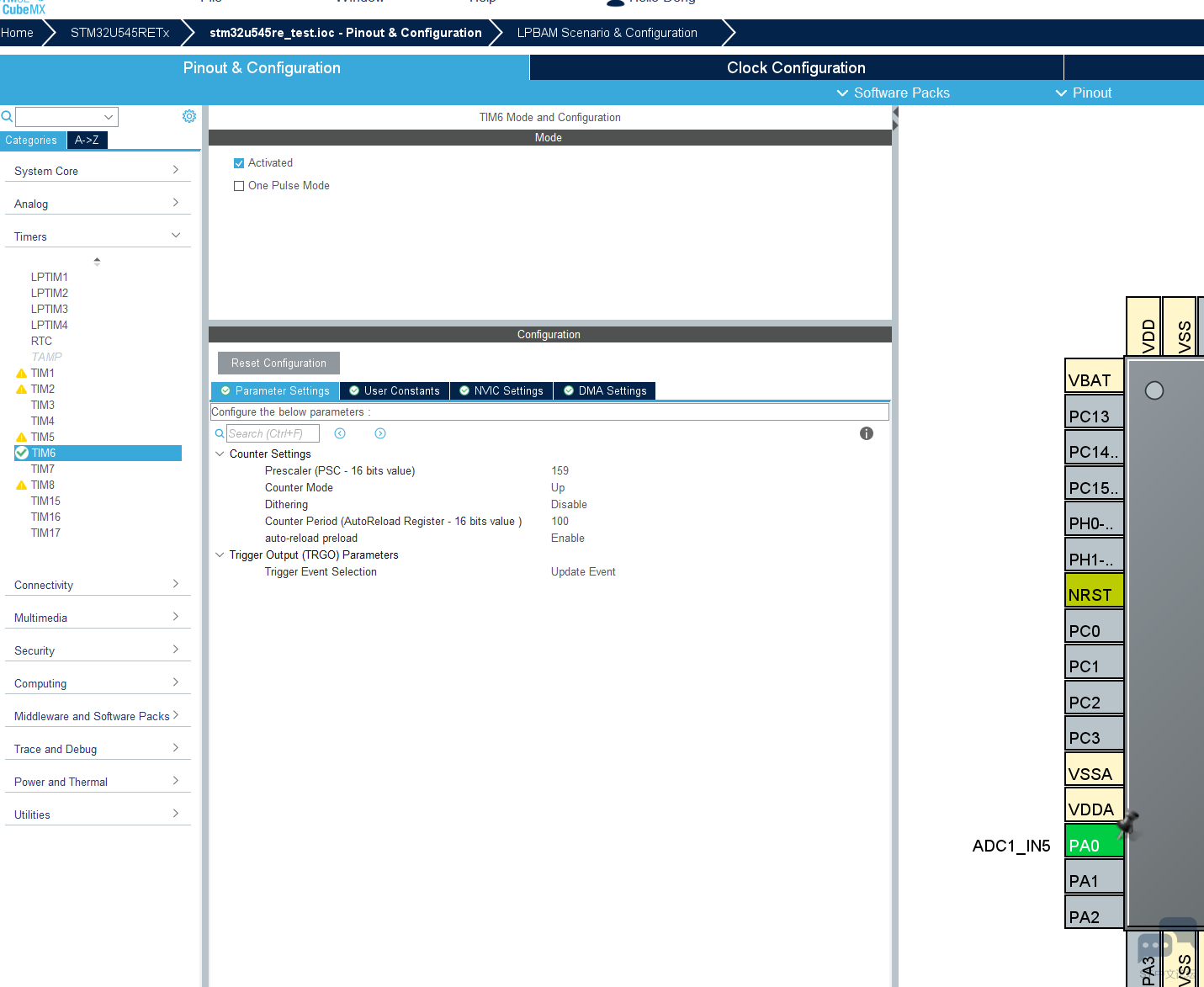Click the NRST pin on the chip
The image size is (1204, 987).
point(1095,590)
